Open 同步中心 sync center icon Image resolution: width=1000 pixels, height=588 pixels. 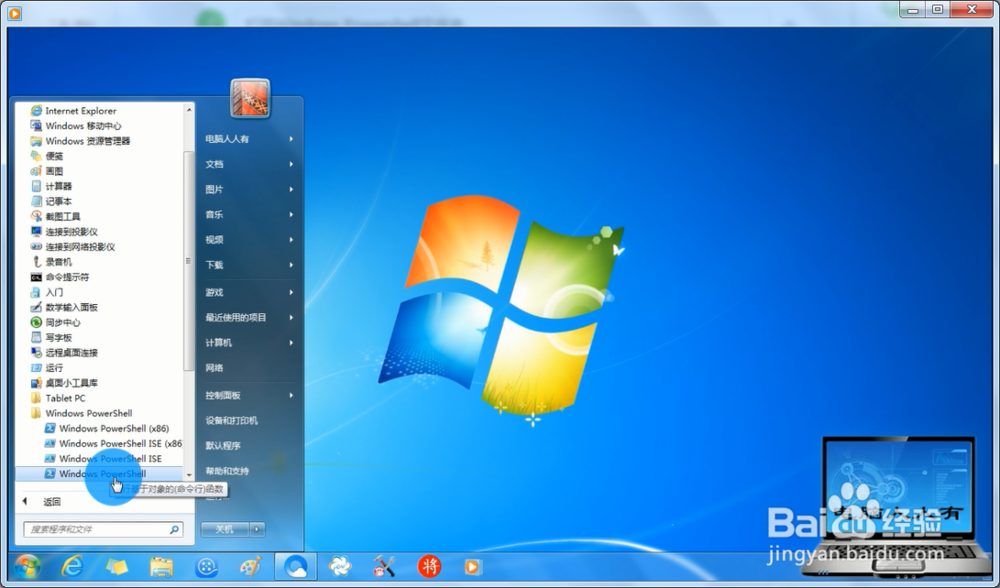click(x=36, y=322)
